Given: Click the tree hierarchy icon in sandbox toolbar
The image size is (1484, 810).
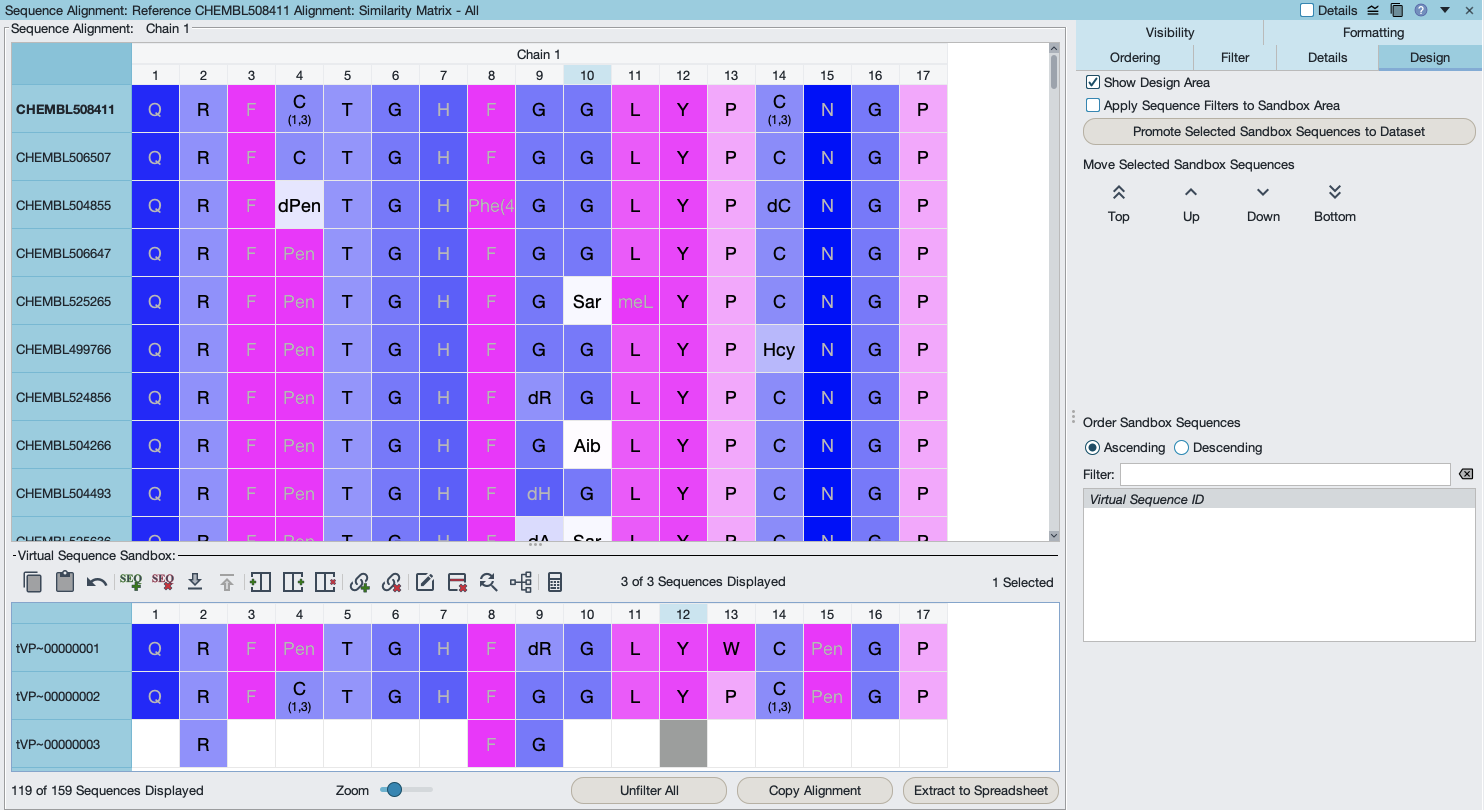Looking at the screenshot, I should click(x=520, y=582).
